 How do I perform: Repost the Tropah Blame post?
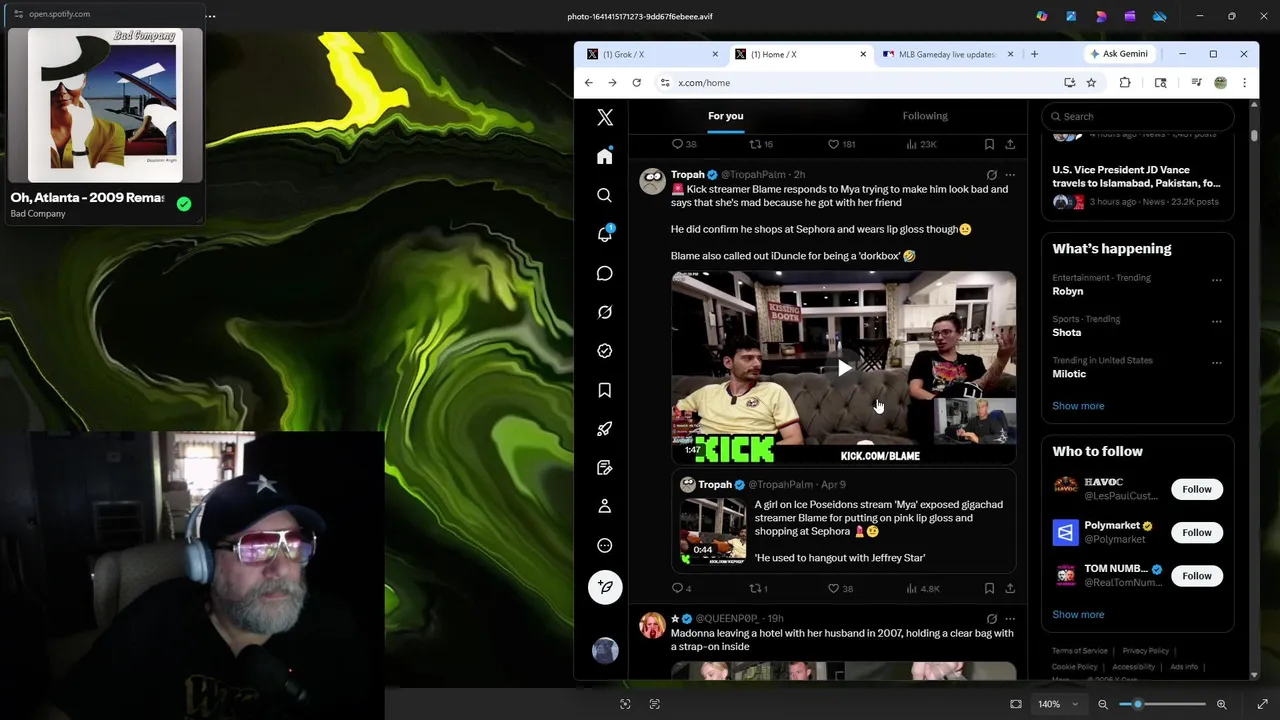coord(758,588)
